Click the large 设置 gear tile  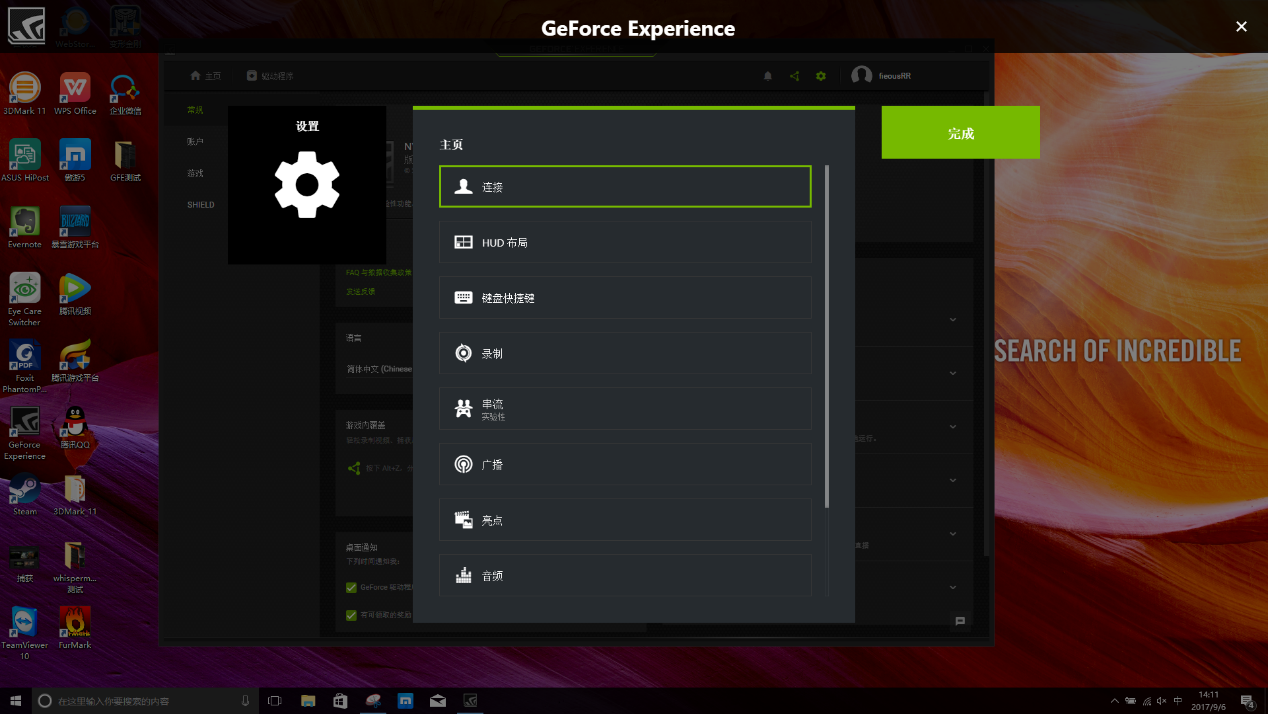[307, 185]
